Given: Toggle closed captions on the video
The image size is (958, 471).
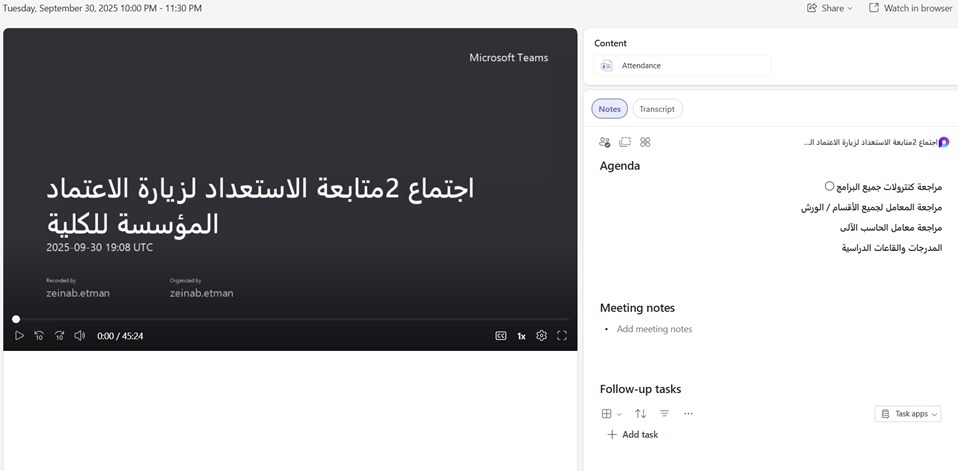Looking at the screenshot, I should click(501, 336).
